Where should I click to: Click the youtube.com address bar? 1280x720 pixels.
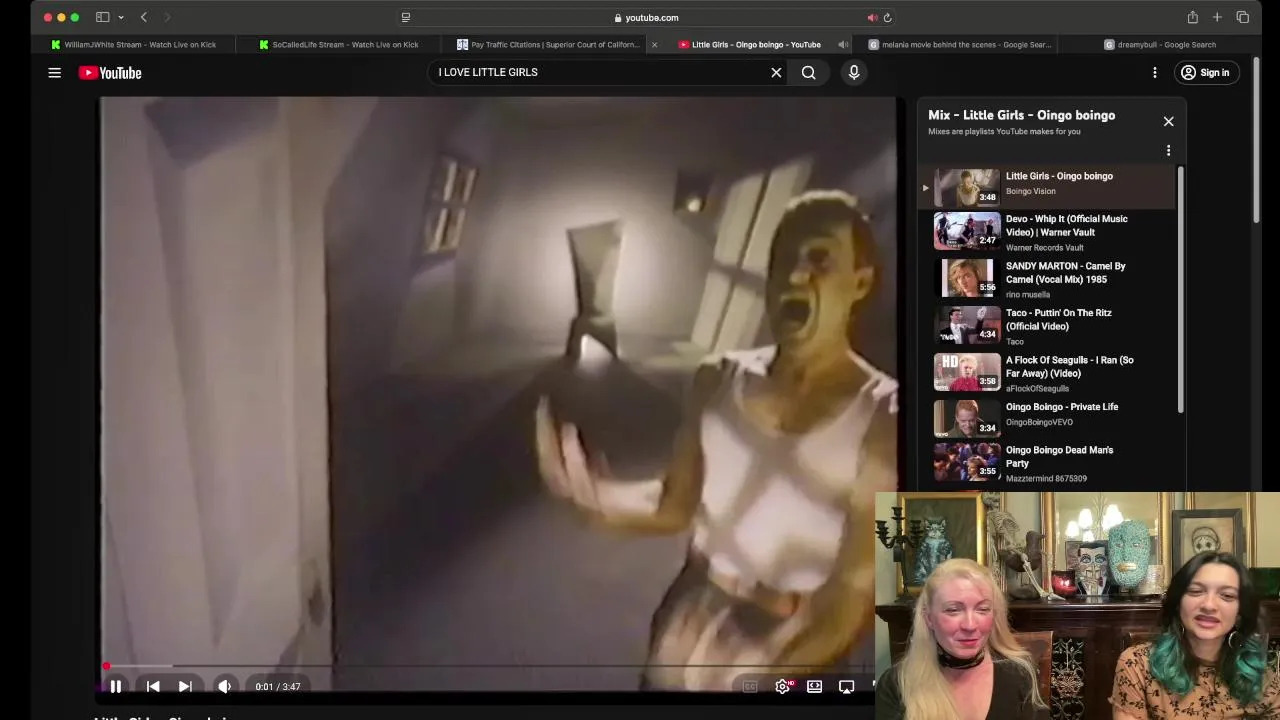[x=646, y=17]
